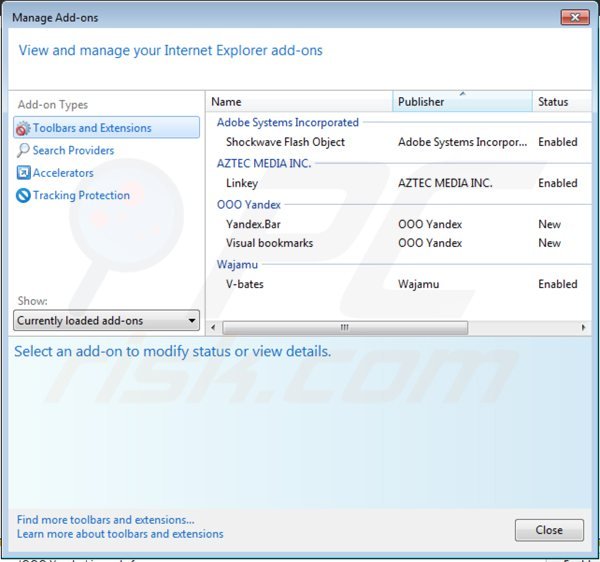The height and width of the screenshot is (562, 600).
Task: Sort add-ons by the Name column
Action: coord(299,102)
